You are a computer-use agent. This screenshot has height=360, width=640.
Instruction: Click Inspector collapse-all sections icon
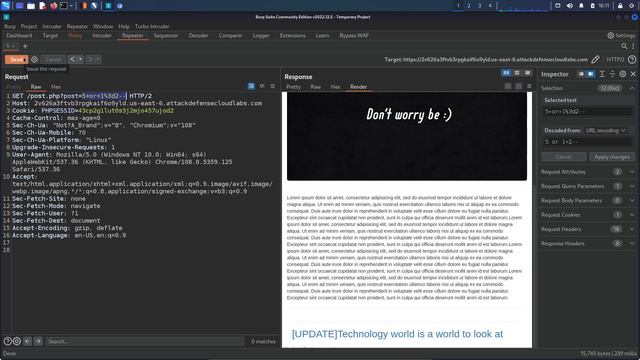[612, 74]
